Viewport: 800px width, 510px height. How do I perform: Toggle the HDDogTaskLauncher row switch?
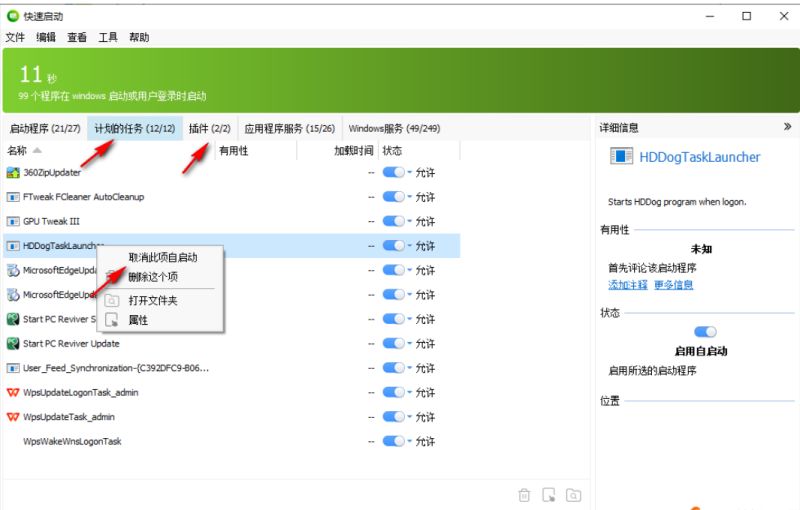(x=393, y=246)
